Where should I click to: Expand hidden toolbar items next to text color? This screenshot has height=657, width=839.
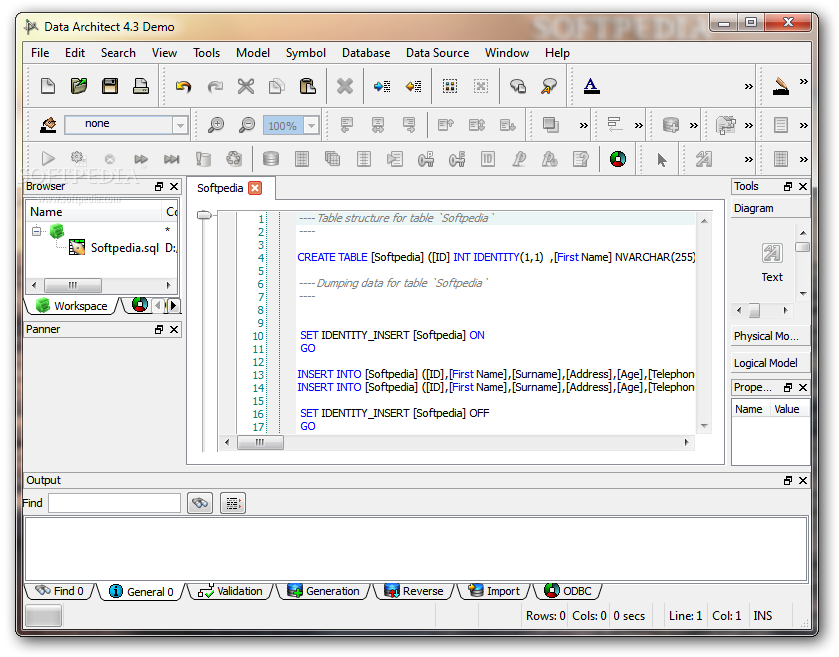[749, 86]
